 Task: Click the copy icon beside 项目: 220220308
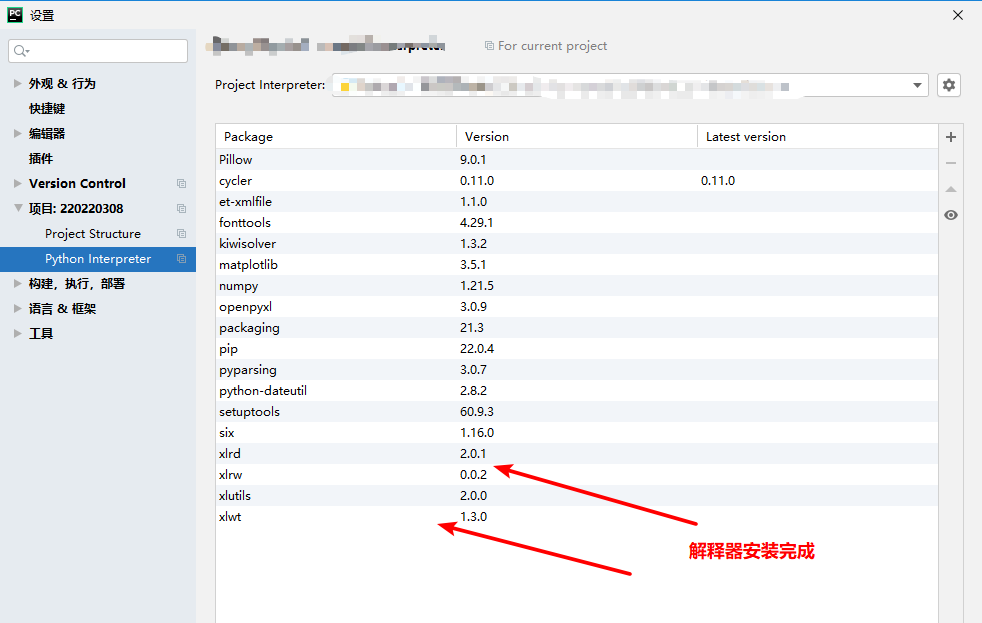click(181, 208)
